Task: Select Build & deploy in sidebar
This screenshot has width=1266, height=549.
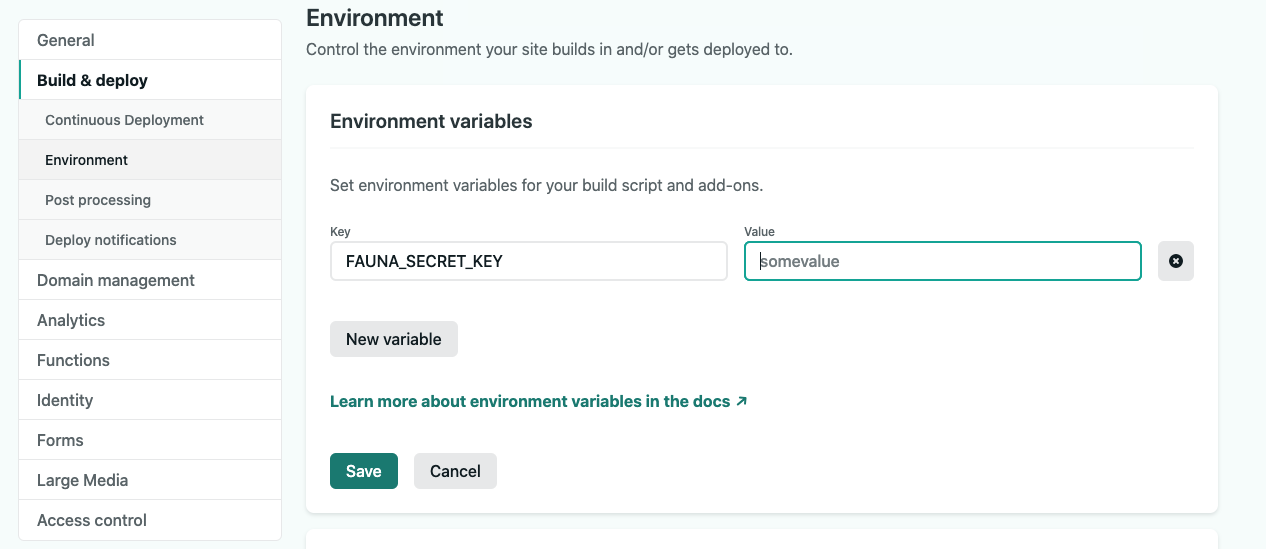Action: pyautogui.click(x=150, y=80)
